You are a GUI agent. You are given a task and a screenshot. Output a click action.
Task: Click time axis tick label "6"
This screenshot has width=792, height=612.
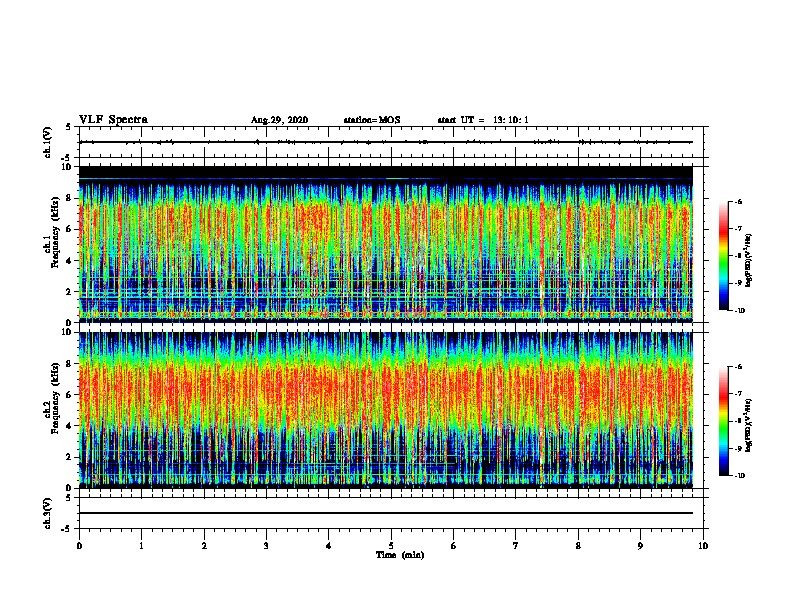(x=453, y=546)
